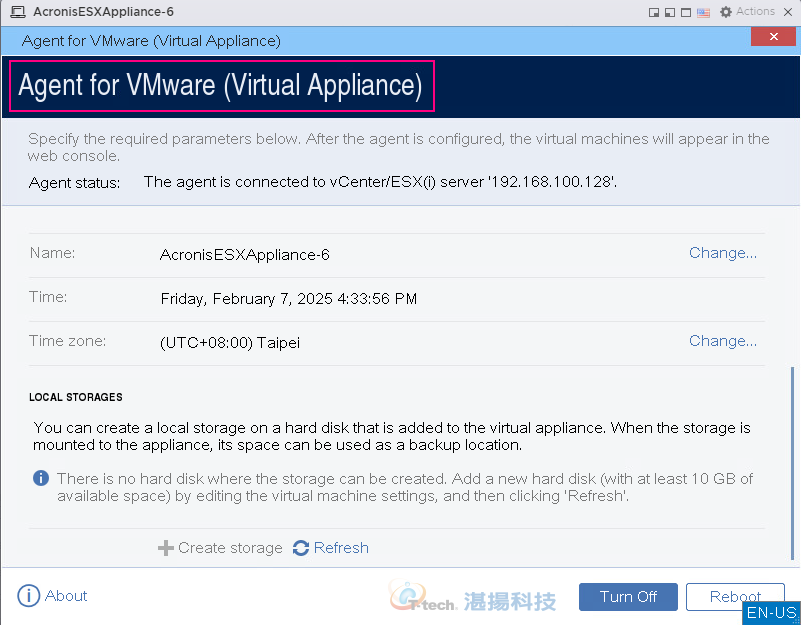Screen dimensions: 801x625
Task: Click the blue info icon in local storages notice
Action: click(41, 478)
